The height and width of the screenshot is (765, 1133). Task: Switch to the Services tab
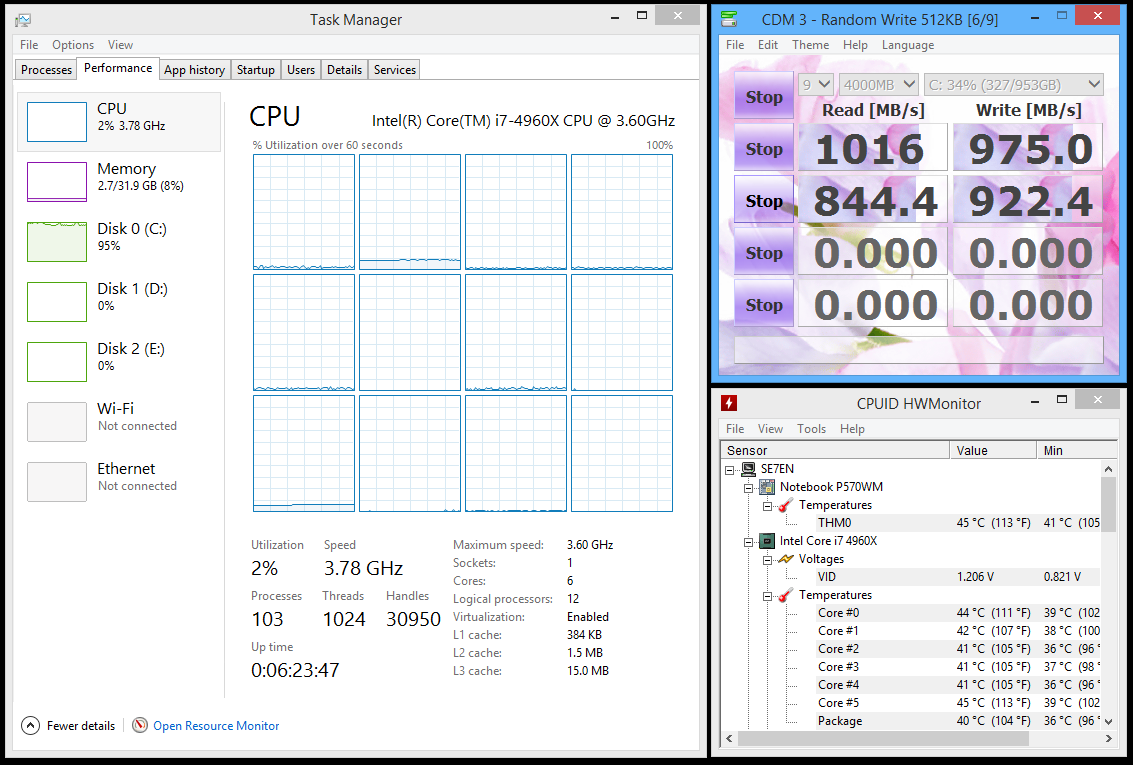click(x=395, y=70)
